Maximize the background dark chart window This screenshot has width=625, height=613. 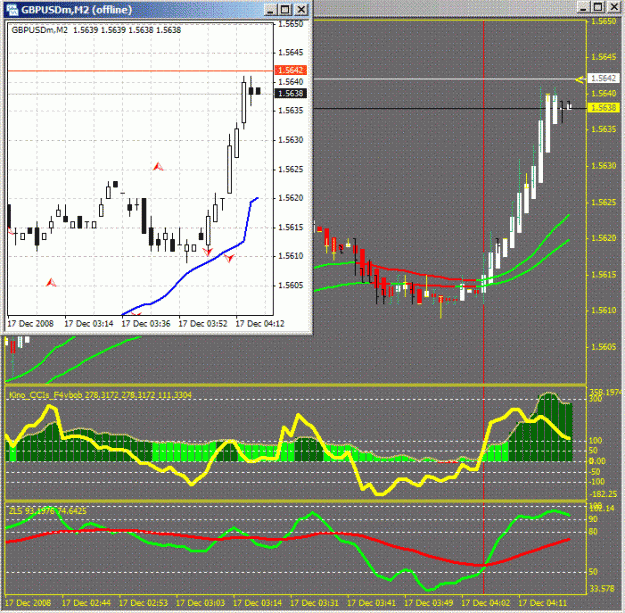[x=598, y=7]
